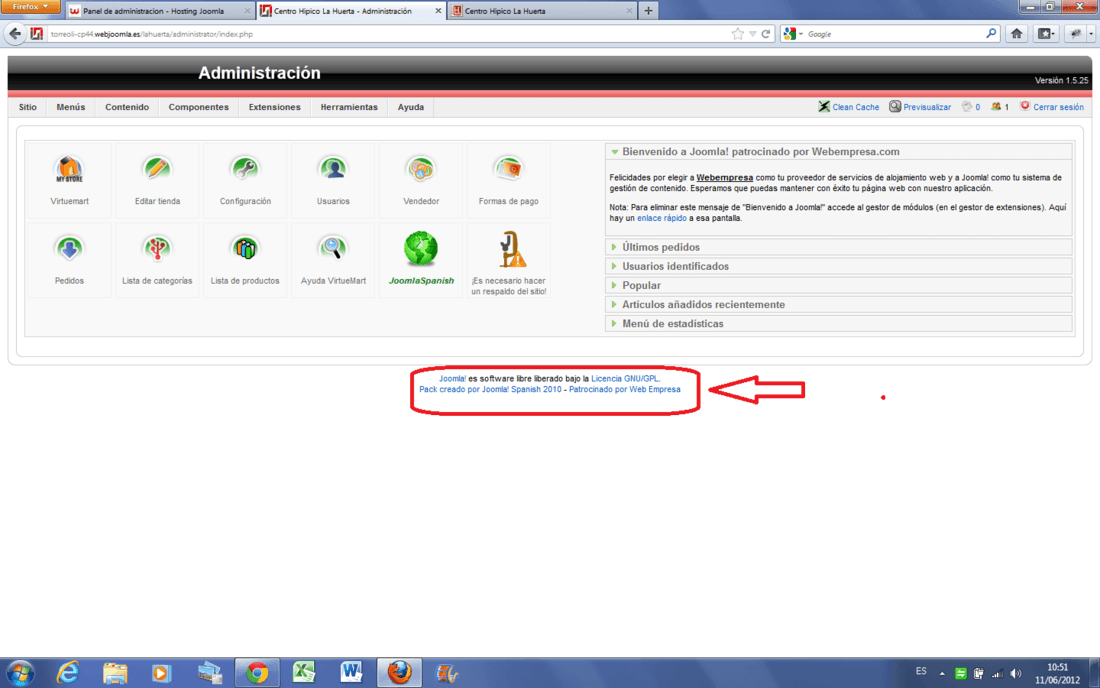Click the Cerrar sesión icon

click(1025, 106)
